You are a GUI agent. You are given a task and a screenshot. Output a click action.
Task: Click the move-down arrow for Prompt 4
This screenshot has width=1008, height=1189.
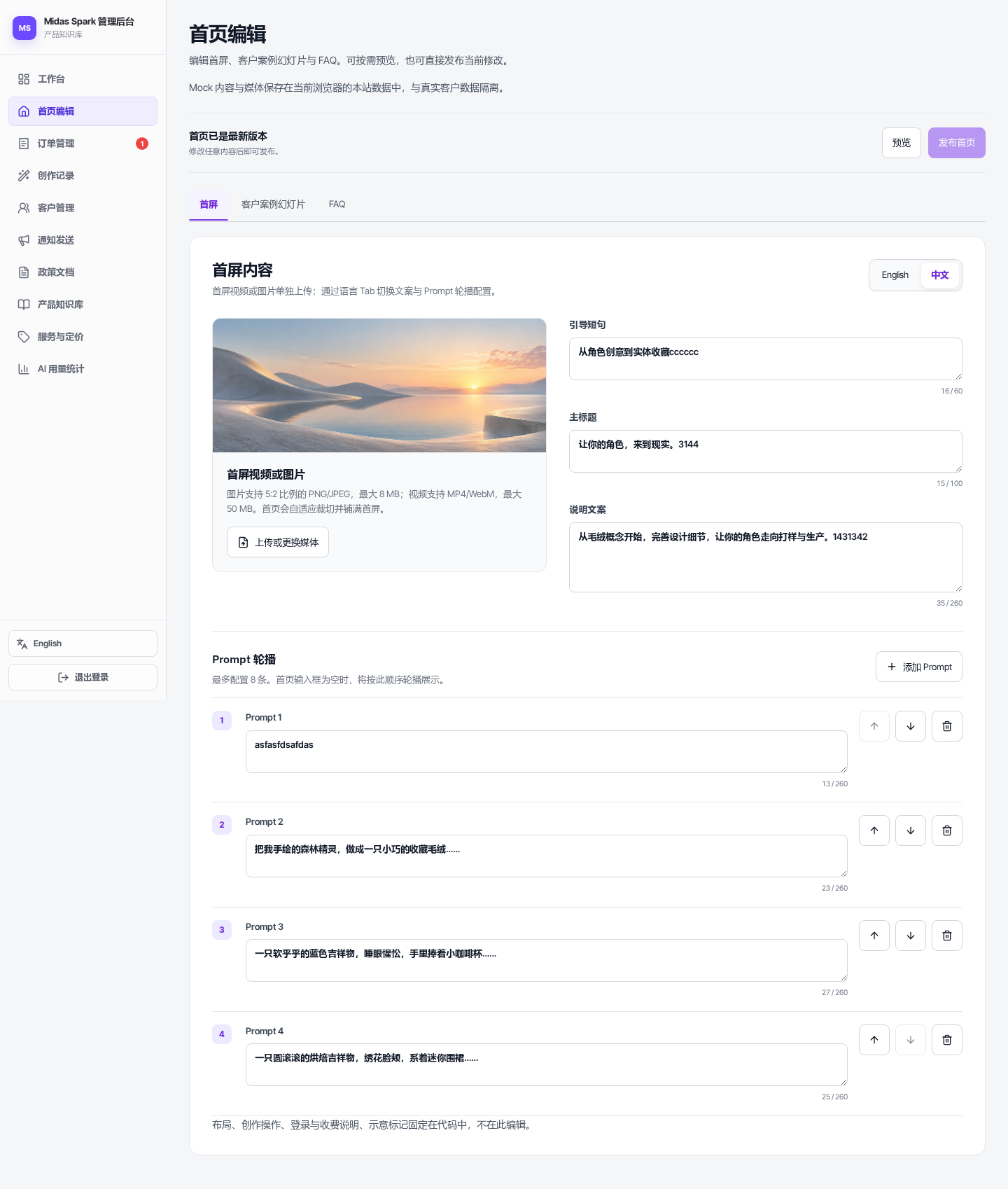point(911,1040)
